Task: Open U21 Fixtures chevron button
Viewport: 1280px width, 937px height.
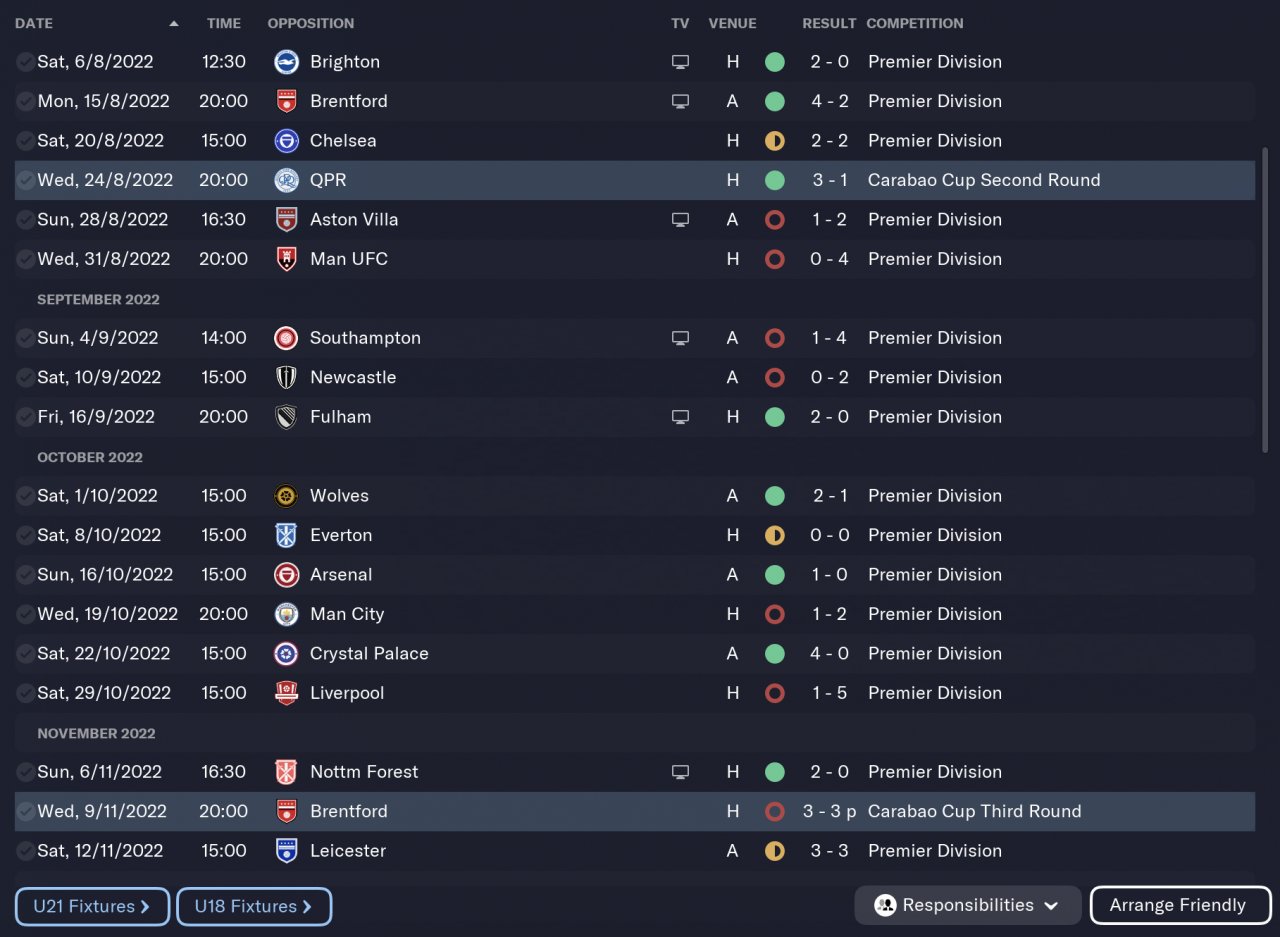Action: (92, 906)
